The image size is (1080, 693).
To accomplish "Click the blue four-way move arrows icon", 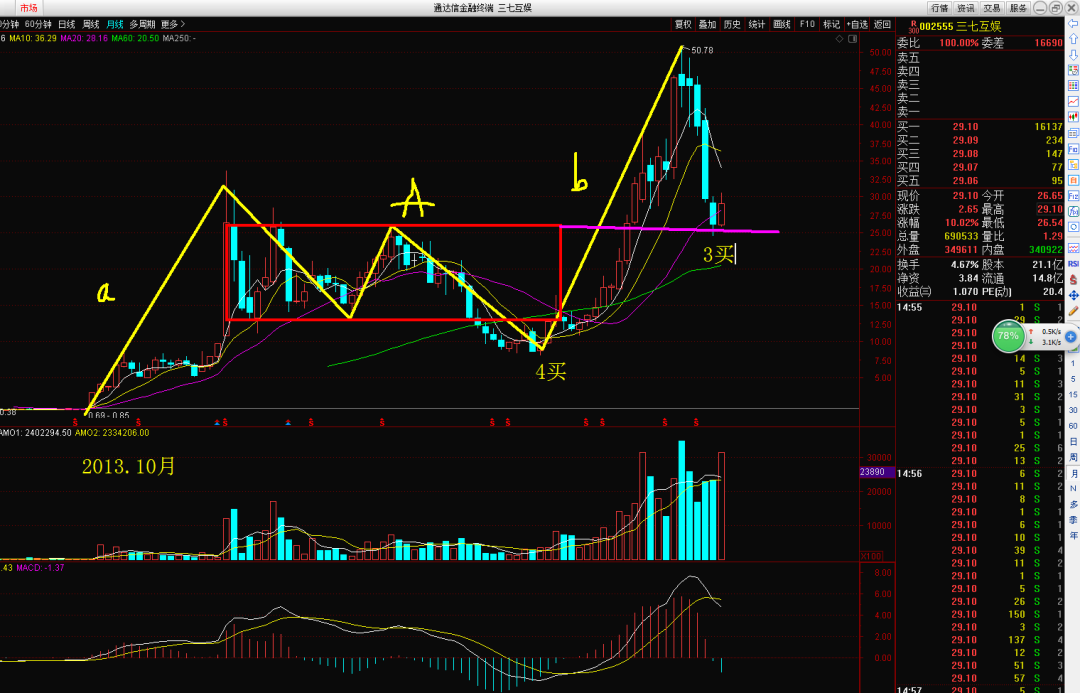I will 1073,295.
